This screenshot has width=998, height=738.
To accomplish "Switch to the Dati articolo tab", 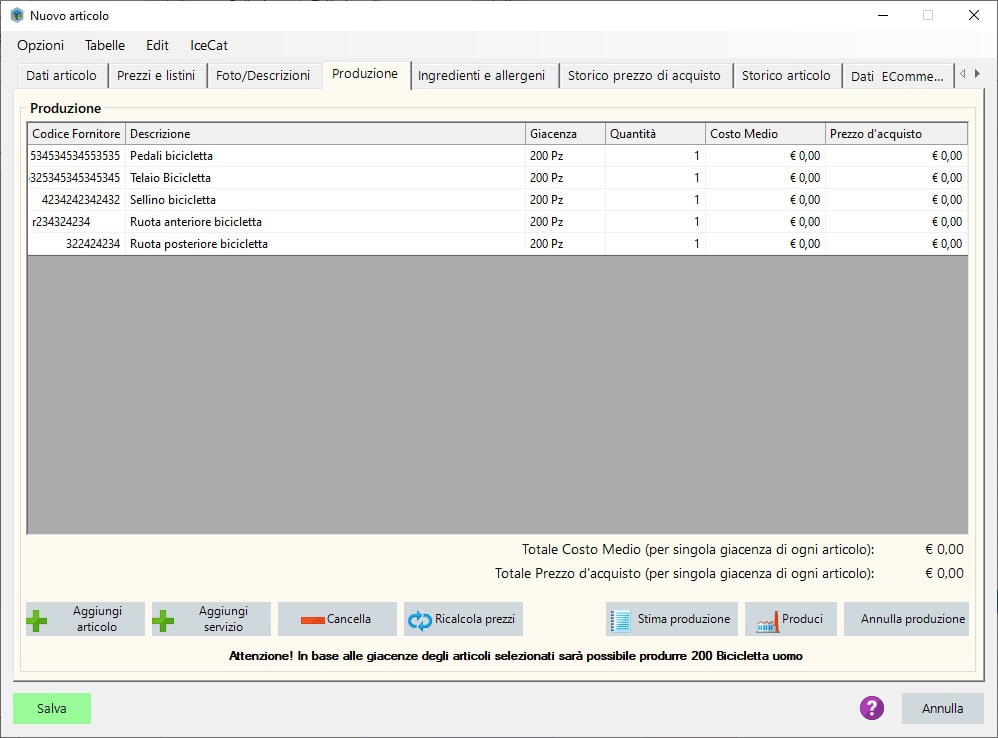I will click(x=62, y=76).
